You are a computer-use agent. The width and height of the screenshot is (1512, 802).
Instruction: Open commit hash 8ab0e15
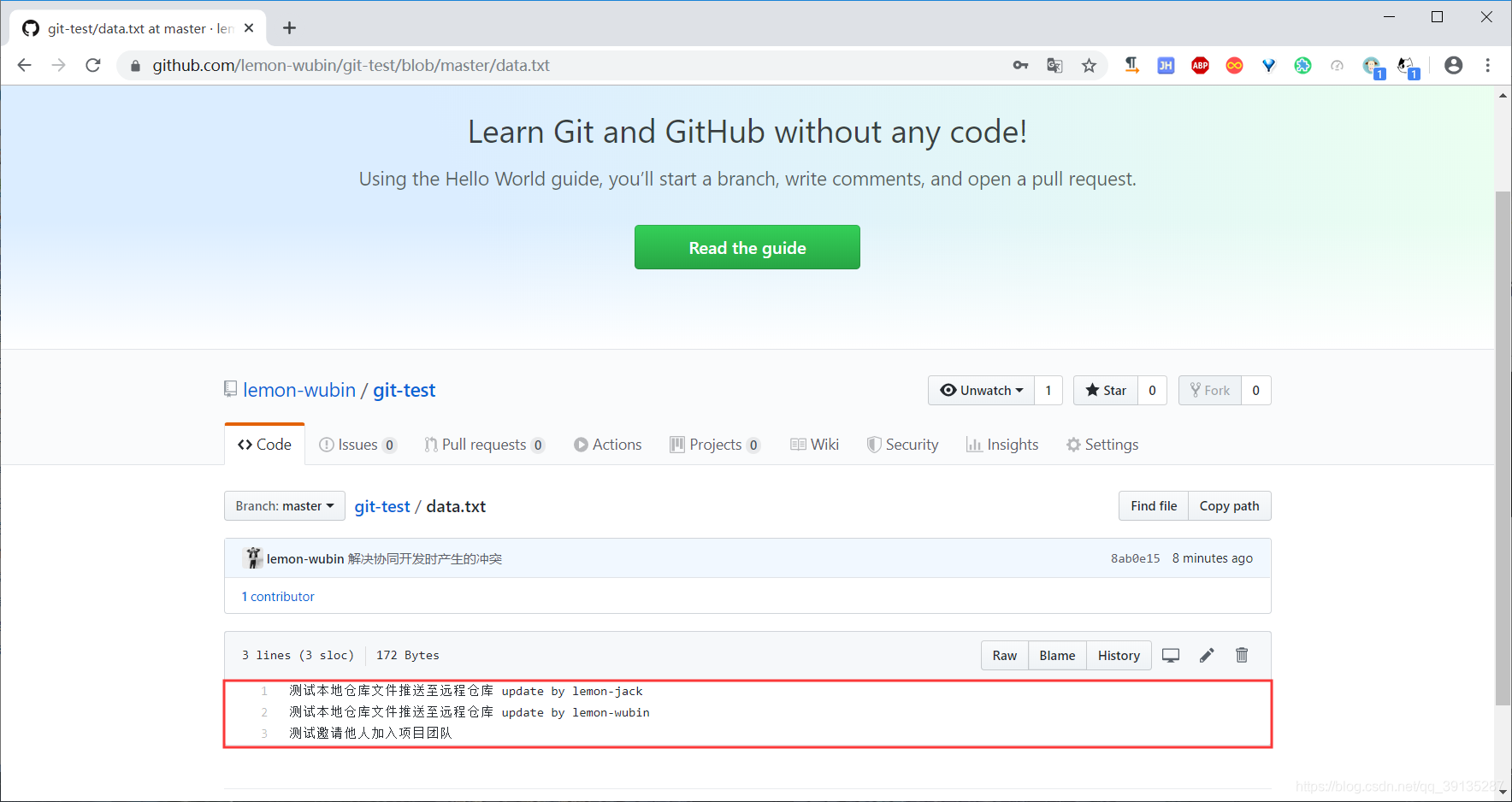click(1136, 558)
